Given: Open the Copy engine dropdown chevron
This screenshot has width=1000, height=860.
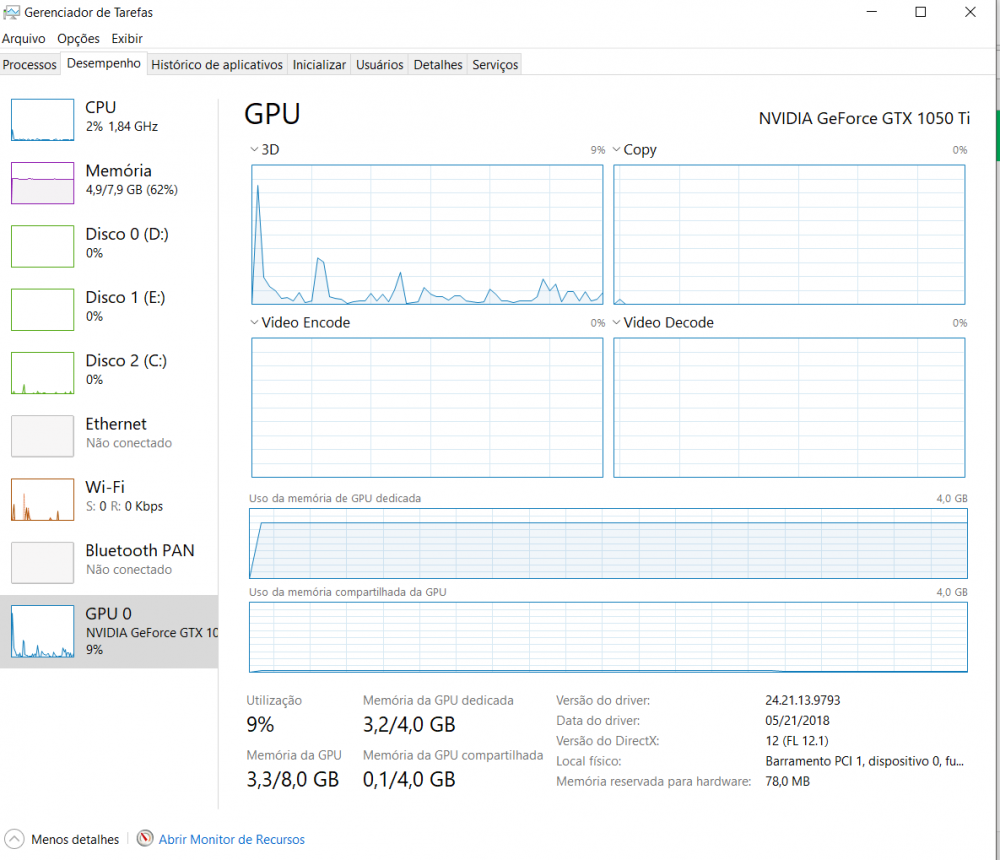Looking at the screenshot, I should [617, 150].
